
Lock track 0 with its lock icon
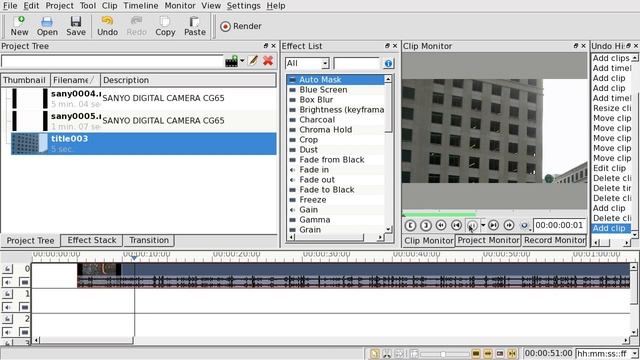[x=7, y=269]
